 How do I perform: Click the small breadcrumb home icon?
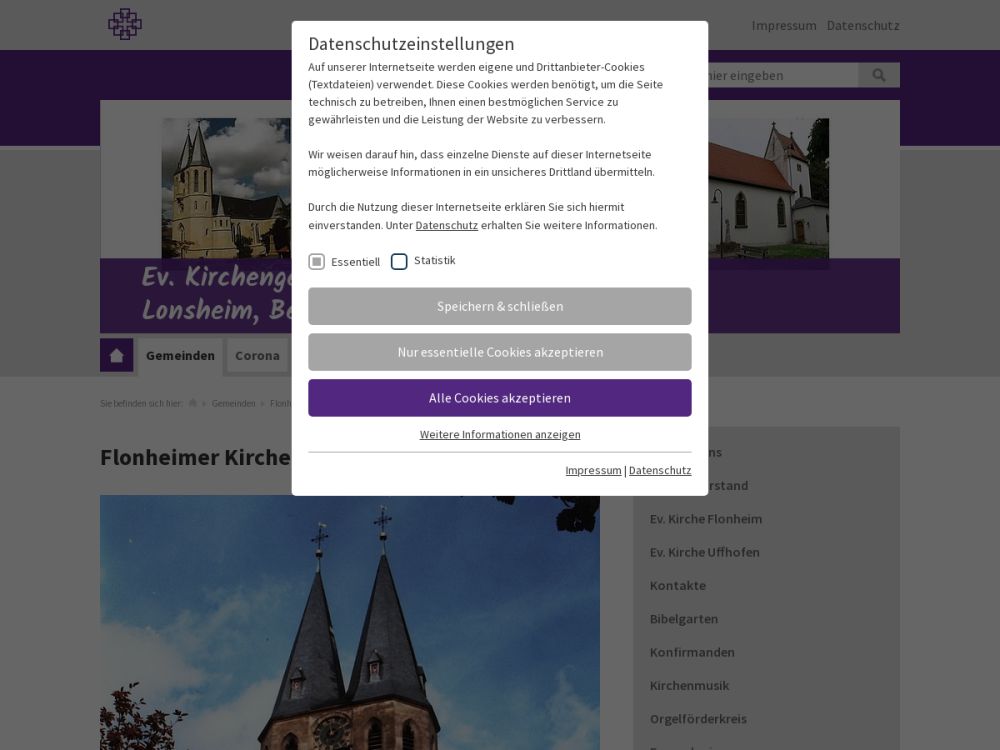point(193,403)
